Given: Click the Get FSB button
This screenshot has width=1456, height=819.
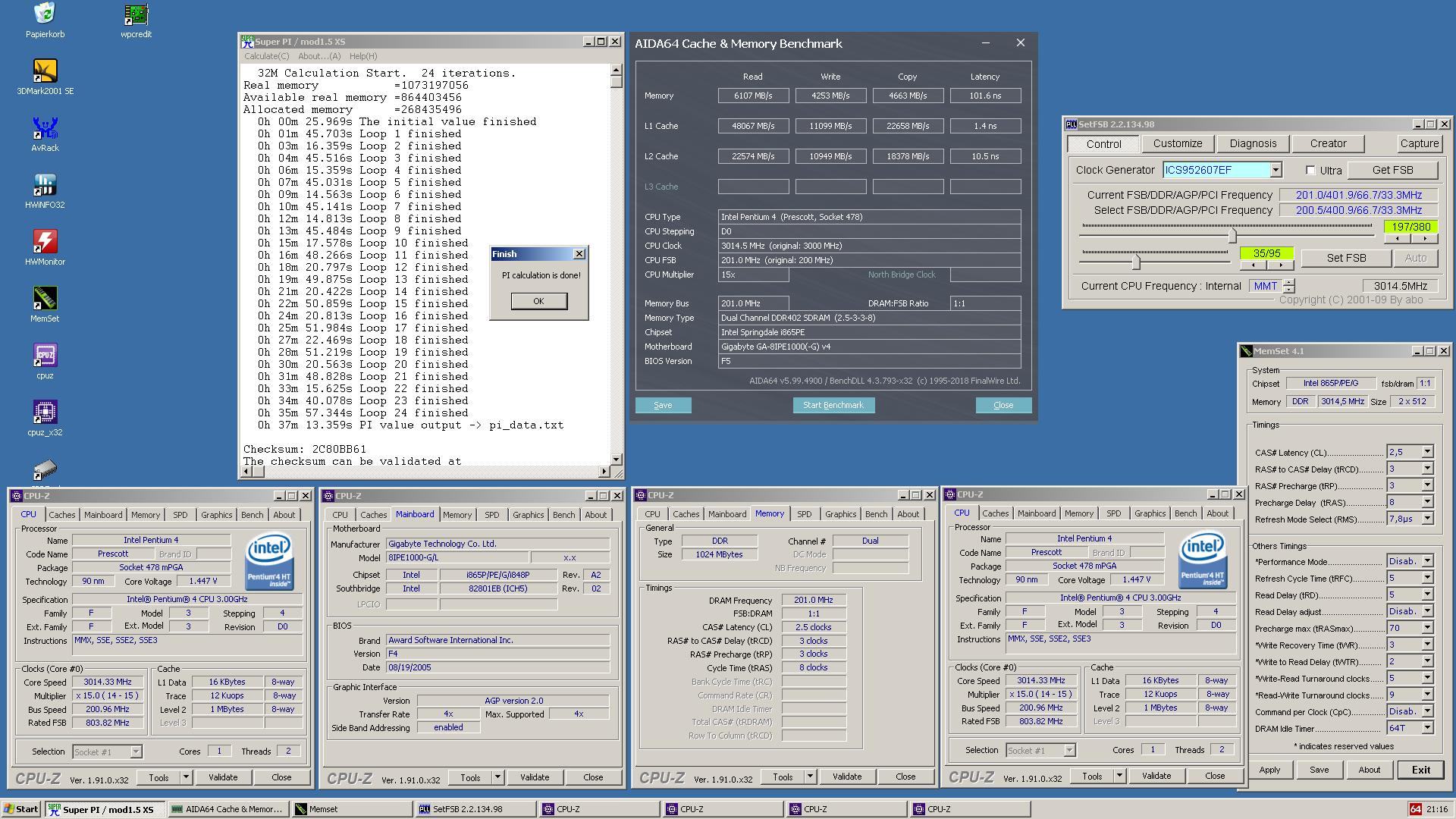Looking at the screenshot, I should pos(1392,170).
